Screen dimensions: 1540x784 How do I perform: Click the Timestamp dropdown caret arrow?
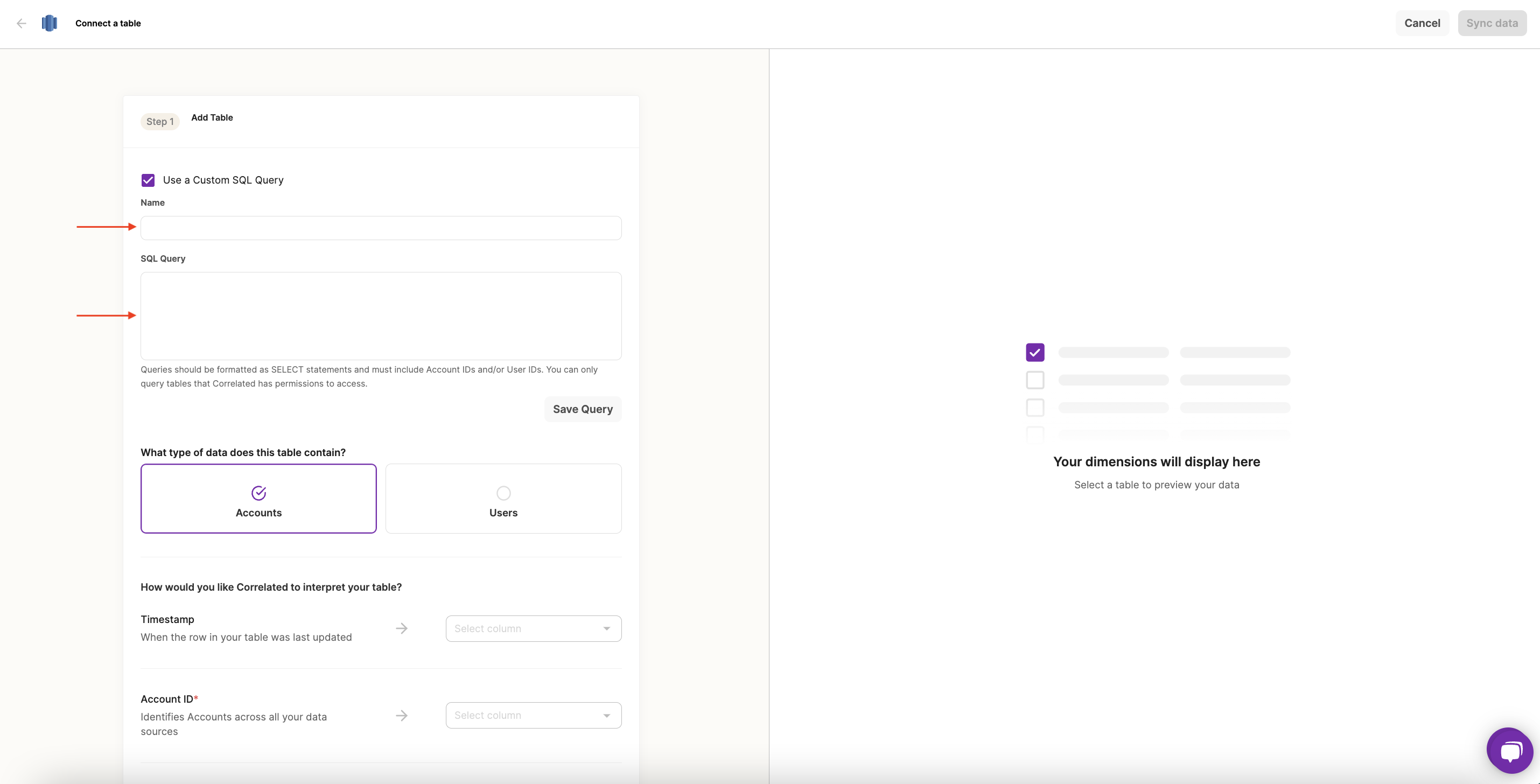607,628
